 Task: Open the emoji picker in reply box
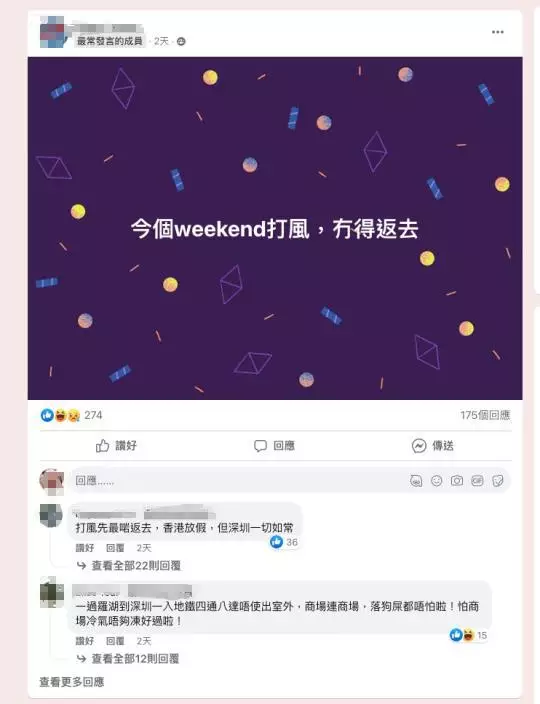coord(436,481)
